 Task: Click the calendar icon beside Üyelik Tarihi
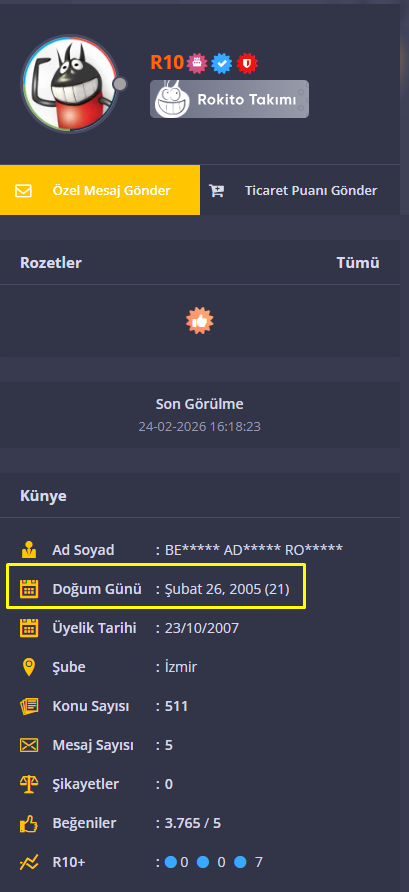point(29,628)
